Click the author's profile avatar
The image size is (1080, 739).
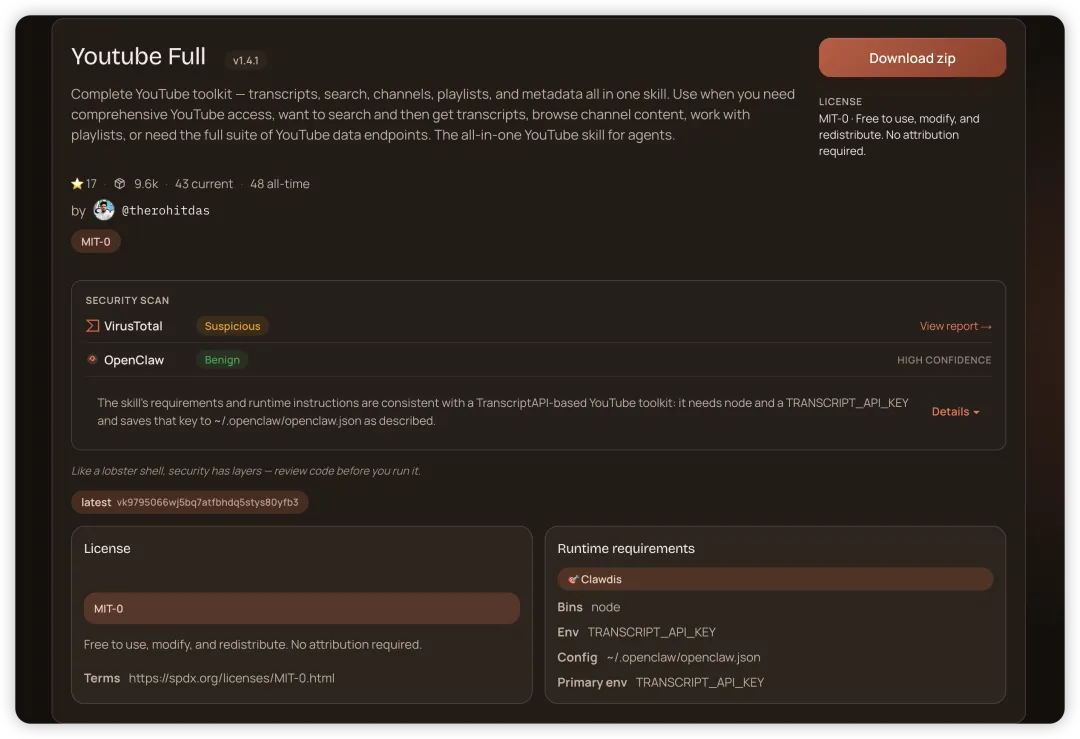[104, 210]
